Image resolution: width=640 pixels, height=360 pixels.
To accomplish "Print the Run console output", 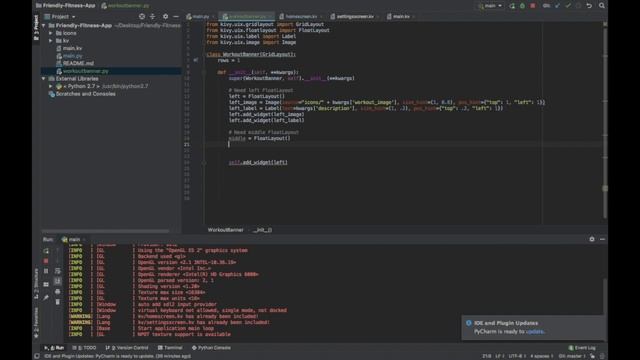I will (x=58, y=291).
